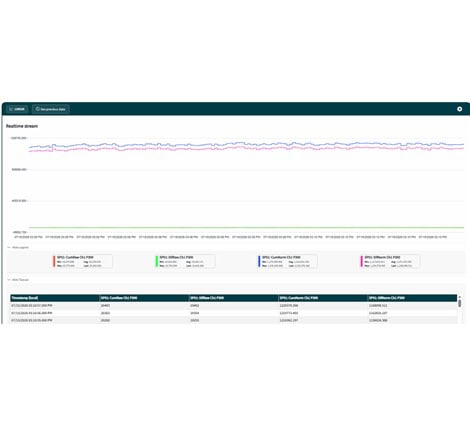The image size is (470, 421).
Task: Click the green flat line in the chart
Action: click(247, 227)
